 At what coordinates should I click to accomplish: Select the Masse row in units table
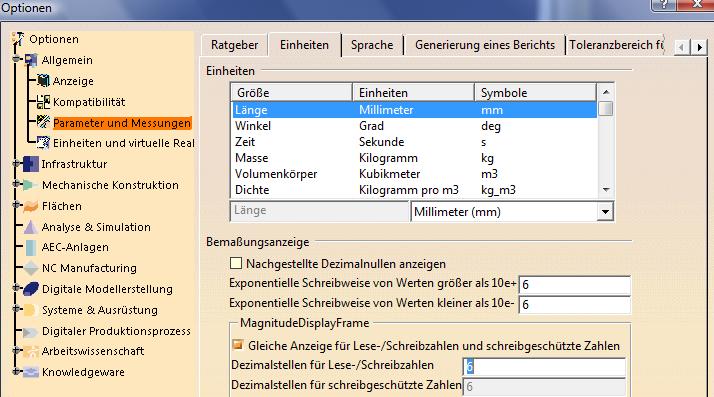coord(414,158)
